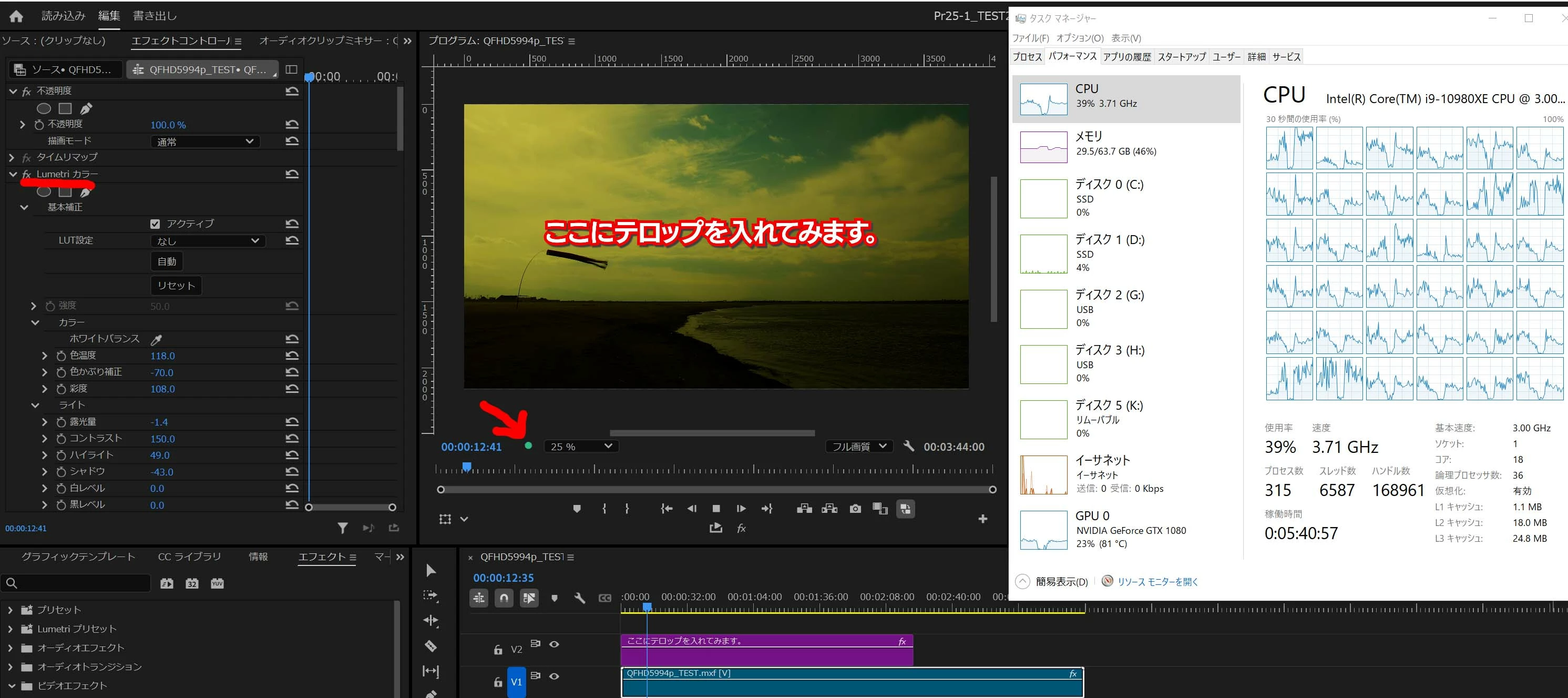Click the Add Marker icon below the monitor
Image resolution: width=1568 pixels, height=698 pixels.
coord(577,509)
